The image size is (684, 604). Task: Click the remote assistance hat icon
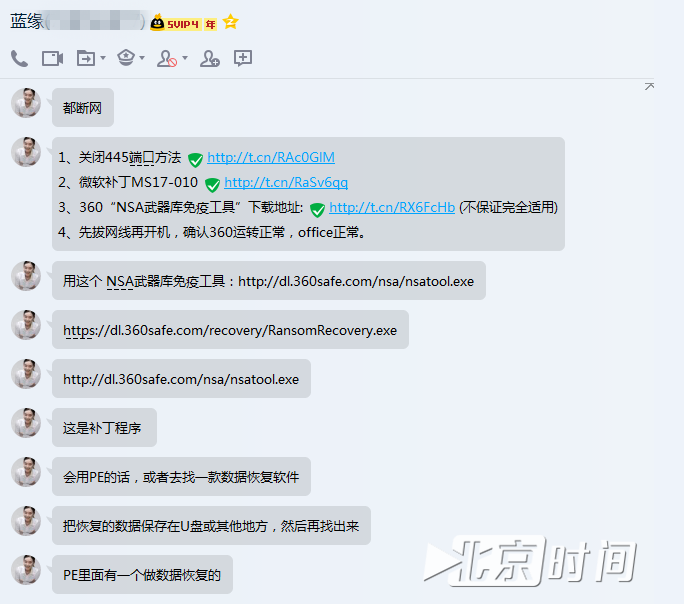tap(126, 59)
